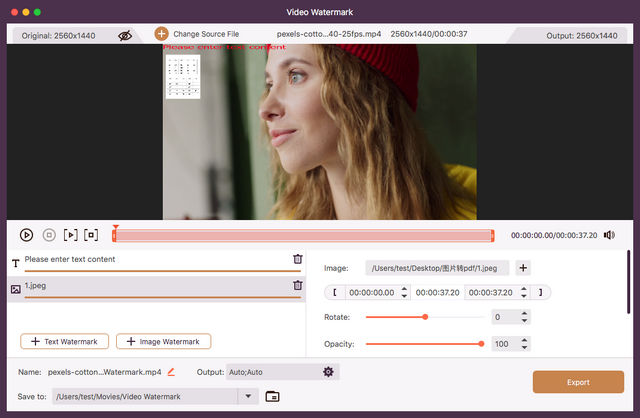Image resolution: width=640 pixels, height=418 pixels.
Task: Delete the text watermark with trash icon
Action: [297, 259]
